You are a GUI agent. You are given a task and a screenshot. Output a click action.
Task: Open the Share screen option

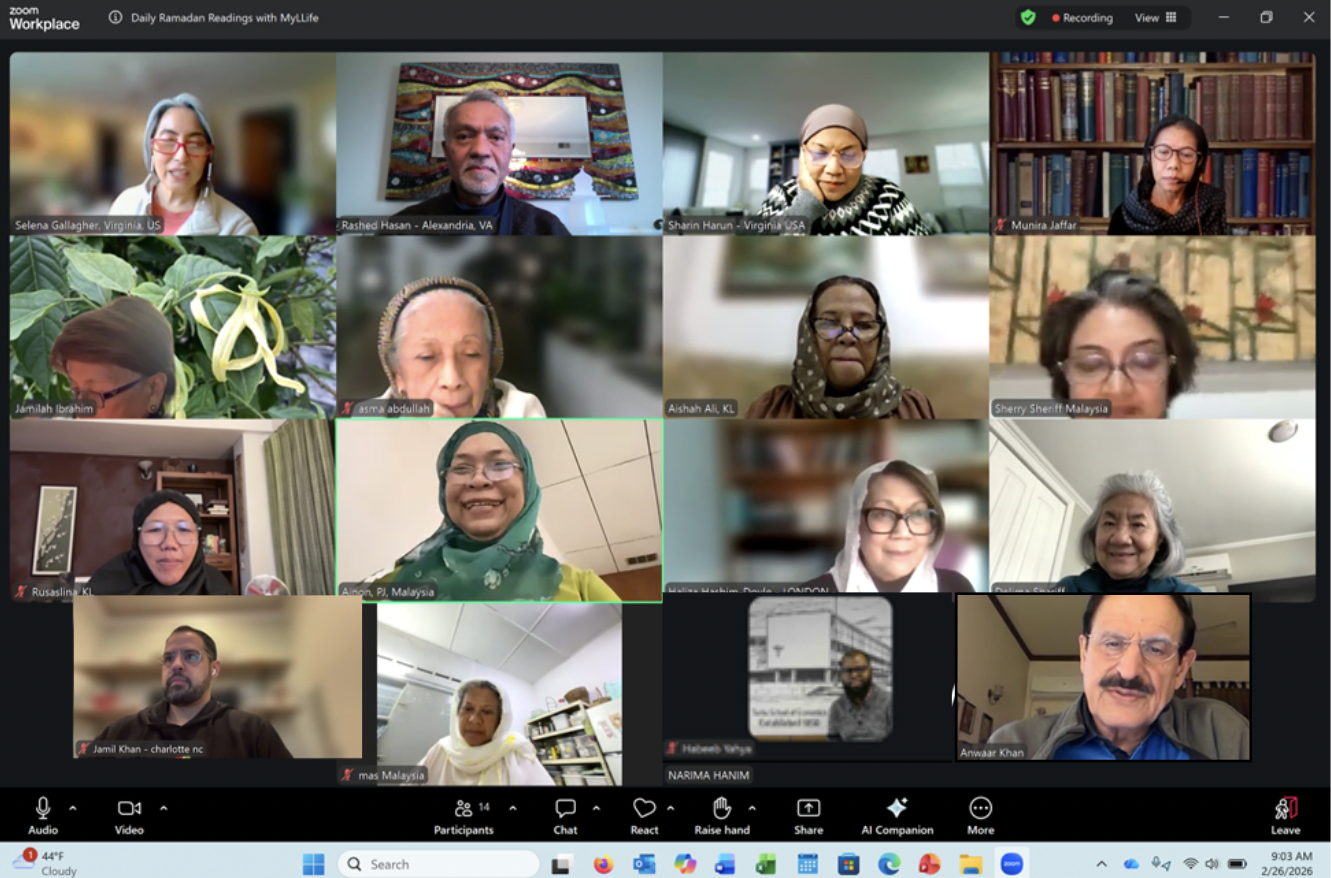coord(808,814)
